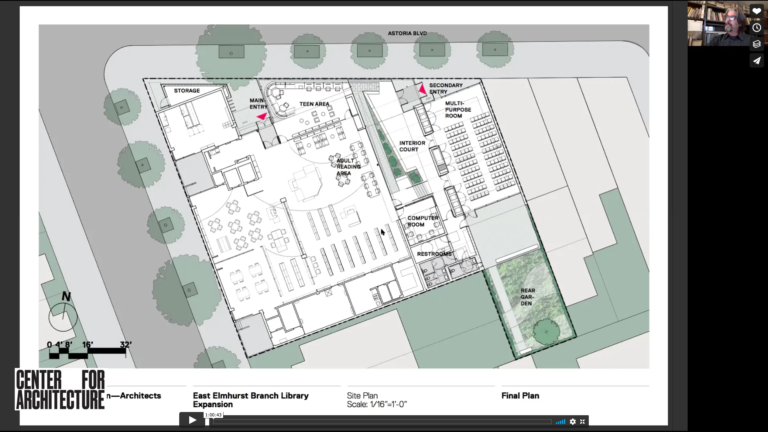
Task: Add video to collections using the stack icon
Action: coord(756,44)
